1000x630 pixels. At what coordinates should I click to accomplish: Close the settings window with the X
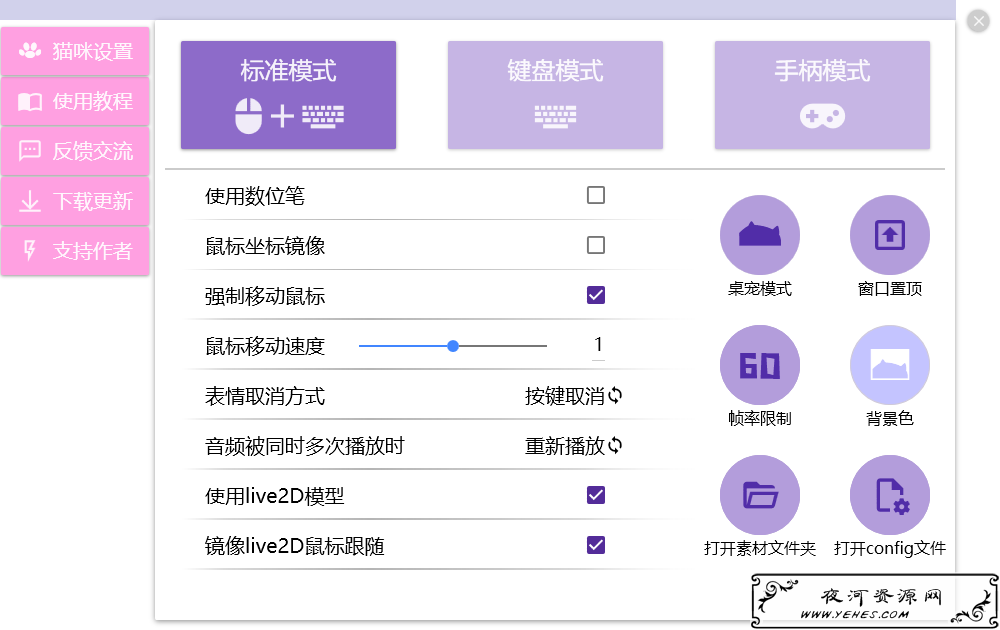point(978,21)
